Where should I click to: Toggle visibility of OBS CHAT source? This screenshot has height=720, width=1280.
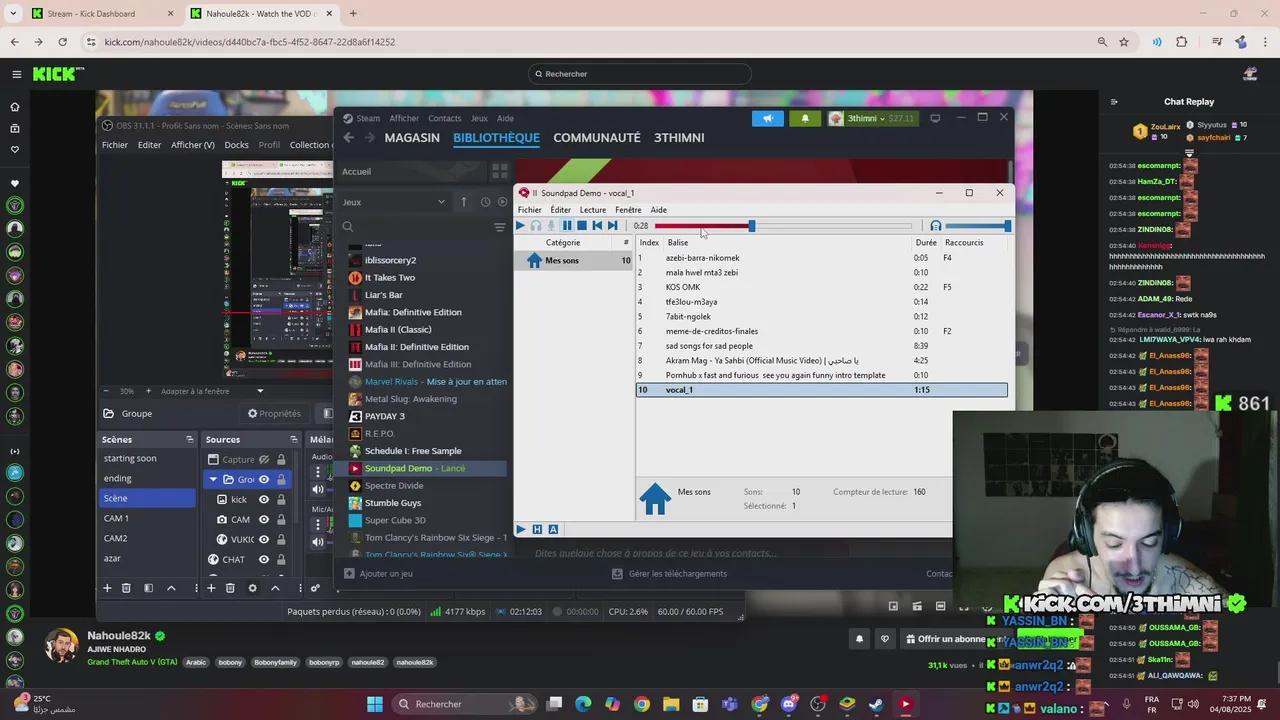[x=264, y=560]
